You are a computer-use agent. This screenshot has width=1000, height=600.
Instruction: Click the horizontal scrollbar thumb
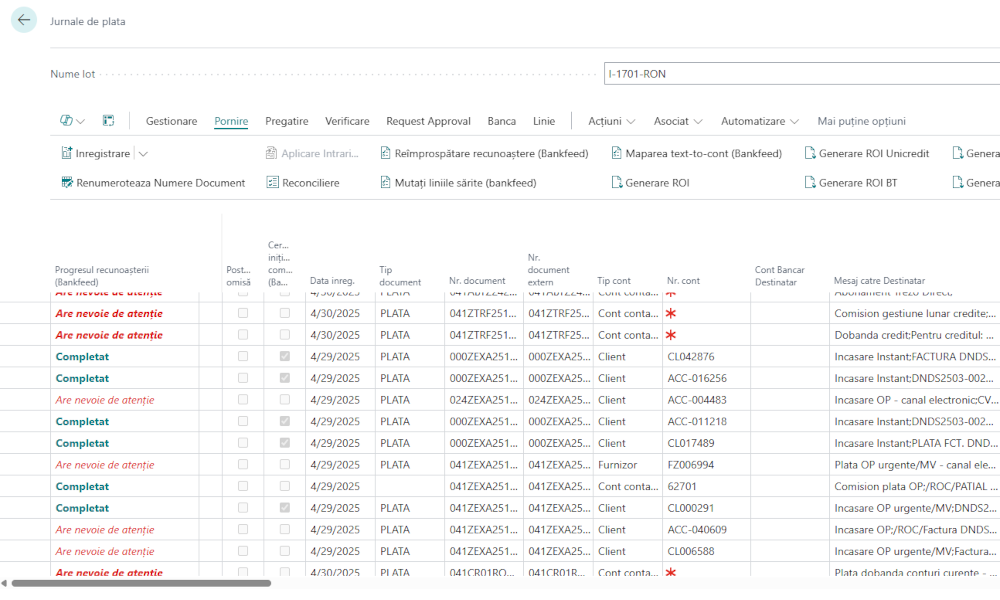[142, 583]
